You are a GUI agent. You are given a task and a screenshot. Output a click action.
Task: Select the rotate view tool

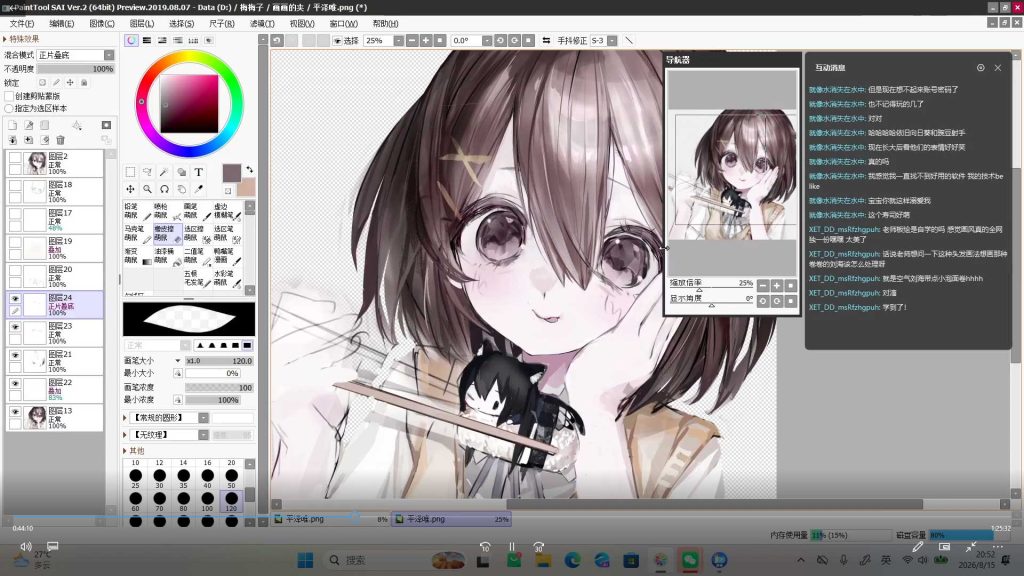point(164,189)
